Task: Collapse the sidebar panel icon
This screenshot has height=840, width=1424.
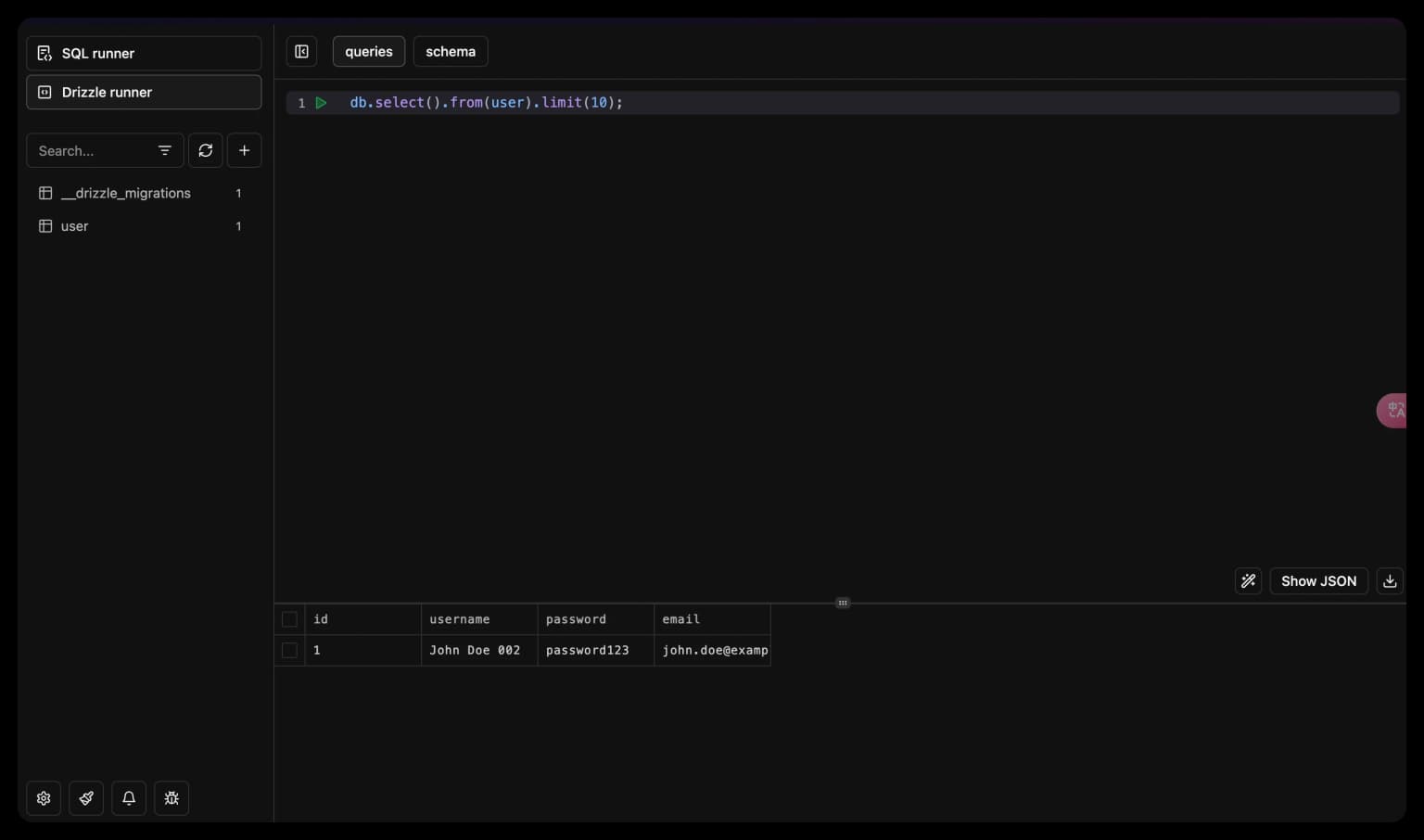Action: [301, 52]
